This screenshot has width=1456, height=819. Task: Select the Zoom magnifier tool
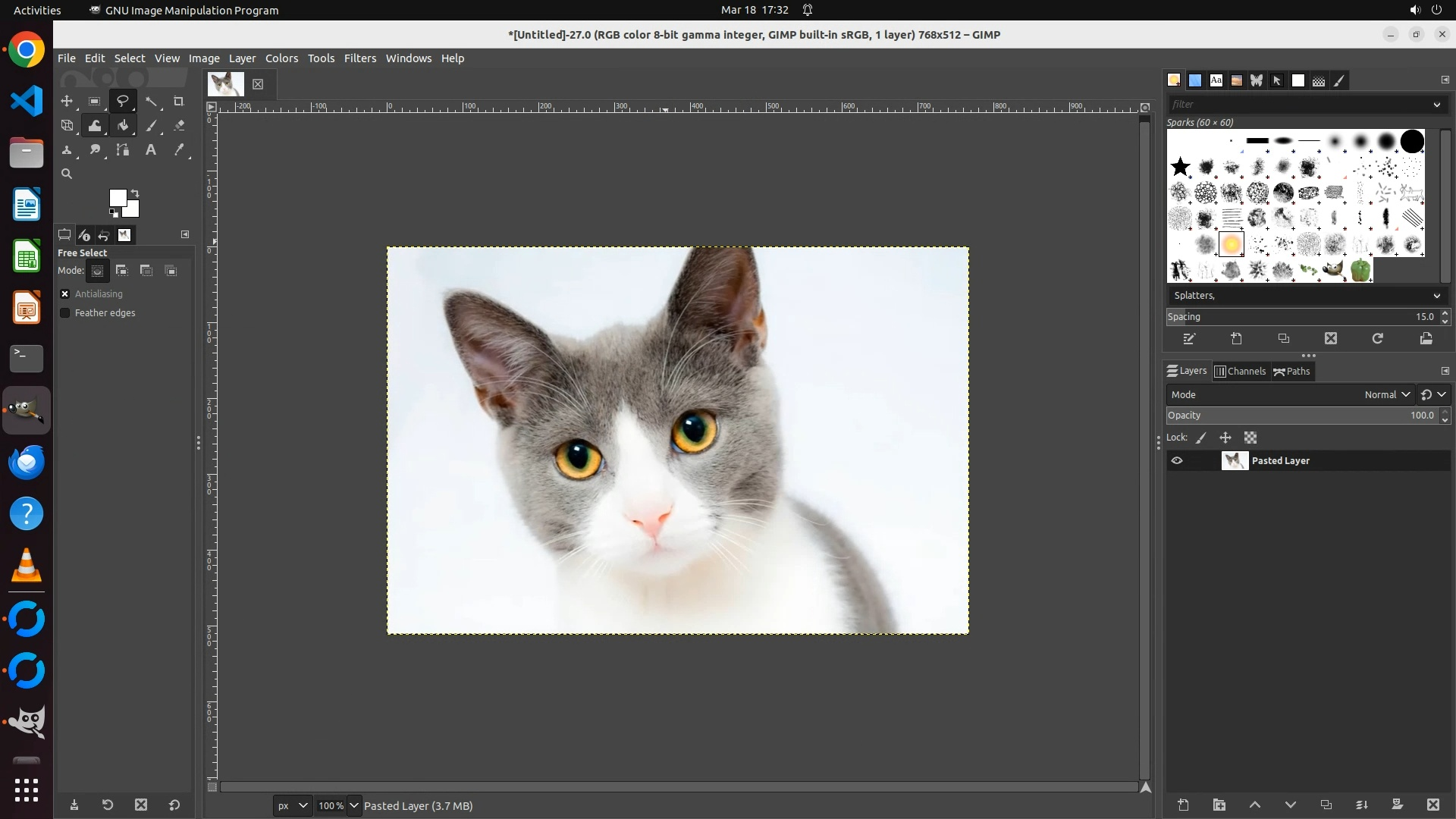[67, 174]
